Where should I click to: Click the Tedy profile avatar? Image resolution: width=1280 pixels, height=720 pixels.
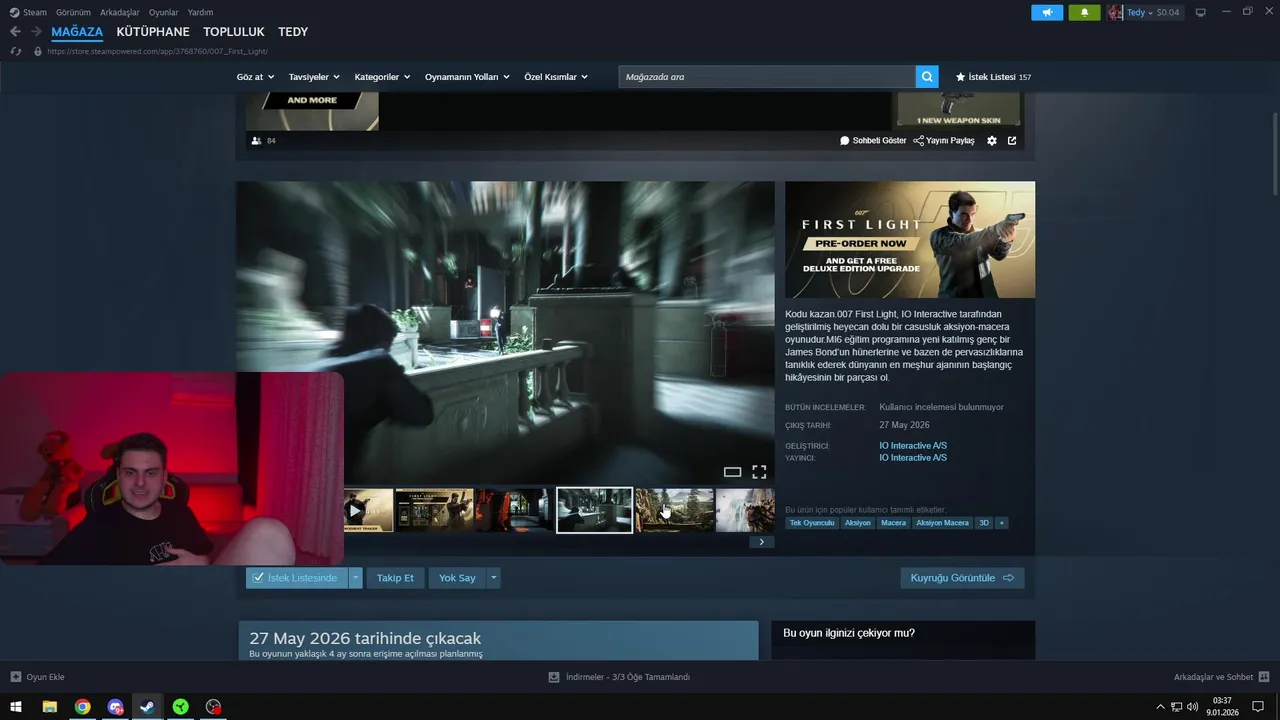pyautogui.click(x=1115, y=13)
